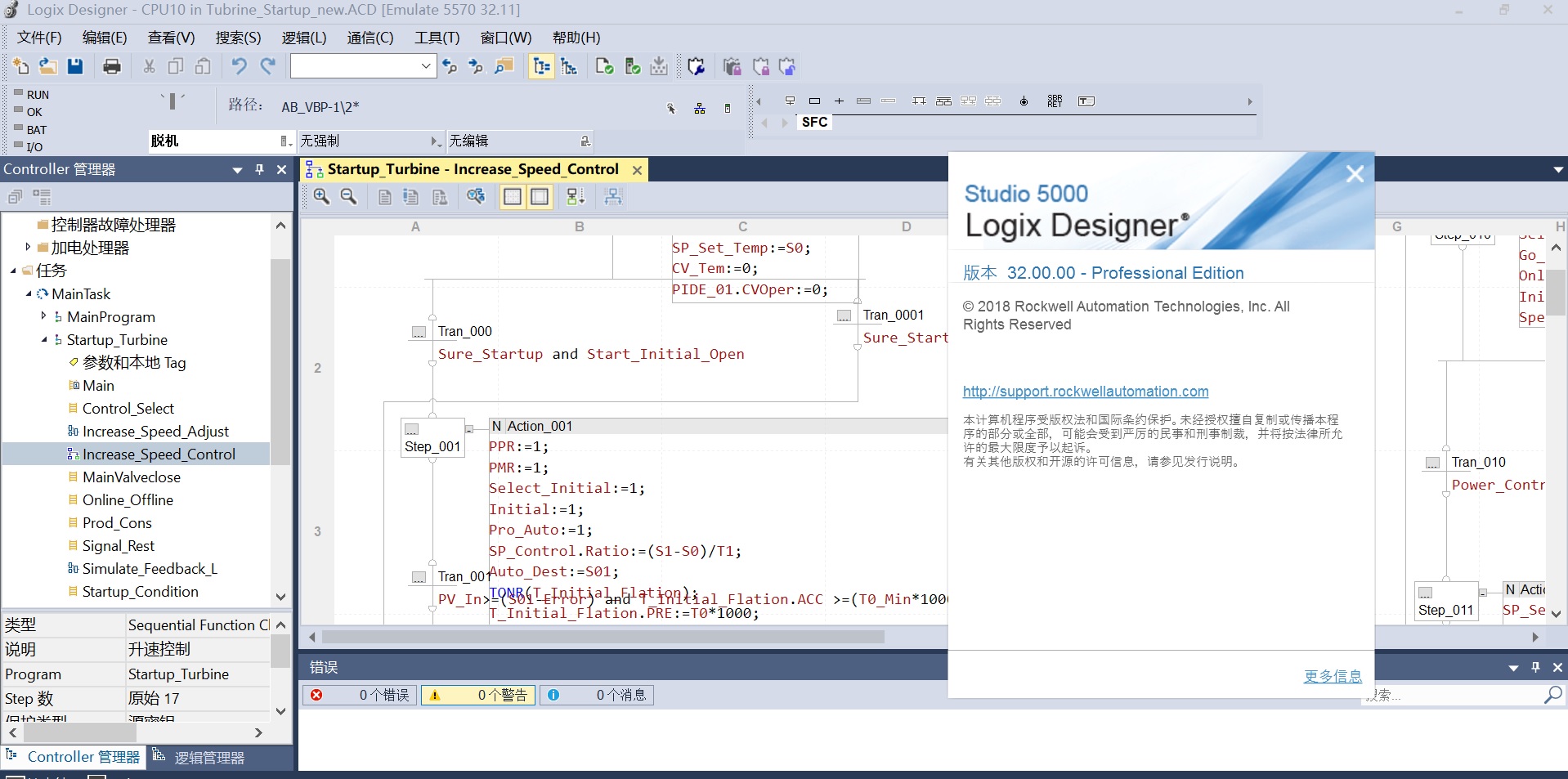Image resolution: width=1568 pixels, height=779 pixels.
Task: Click the Undo arrow icon
Action: pos(239,67)
